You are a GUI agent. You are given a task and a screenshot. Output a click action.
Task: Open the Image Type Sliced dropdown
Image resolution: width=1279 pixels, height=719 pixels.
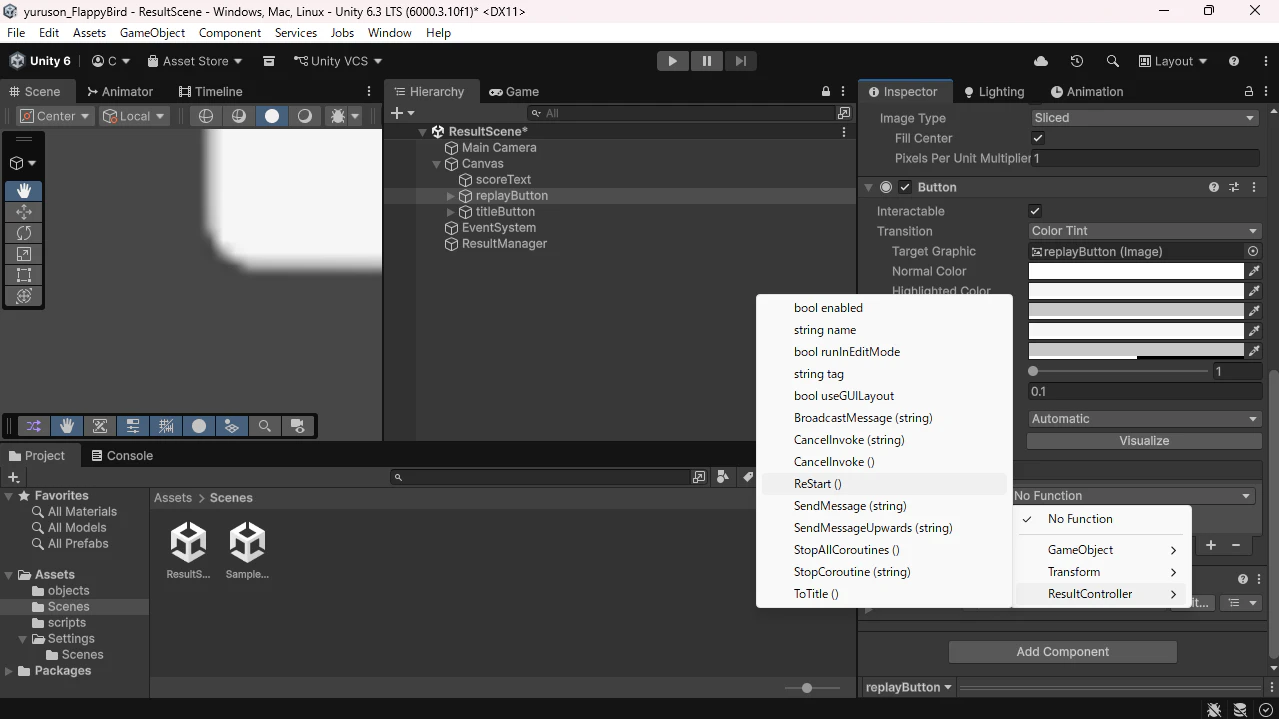(1144, 118)
